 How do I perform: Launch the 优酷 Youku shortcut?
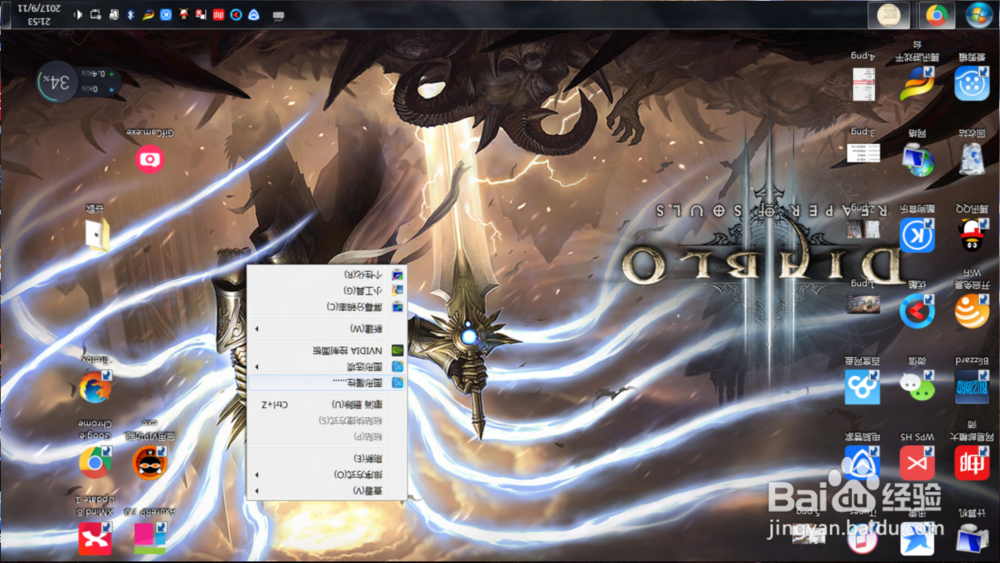(917, 311)
